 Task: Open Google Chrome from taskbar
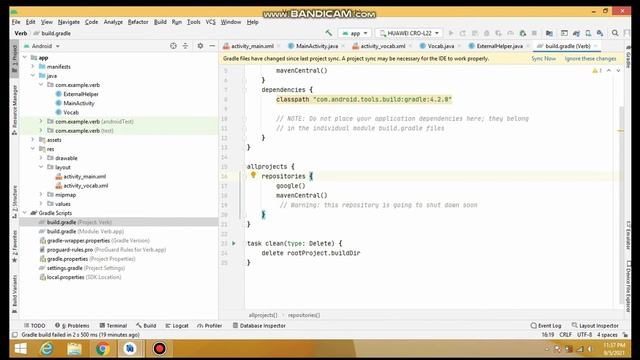[102, 349]
